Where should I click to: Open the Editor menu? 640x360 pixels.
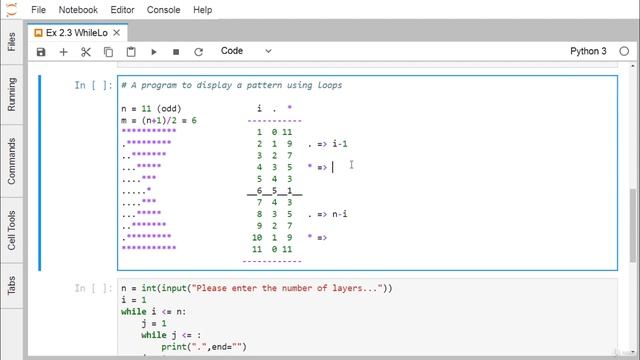[122, 10]
